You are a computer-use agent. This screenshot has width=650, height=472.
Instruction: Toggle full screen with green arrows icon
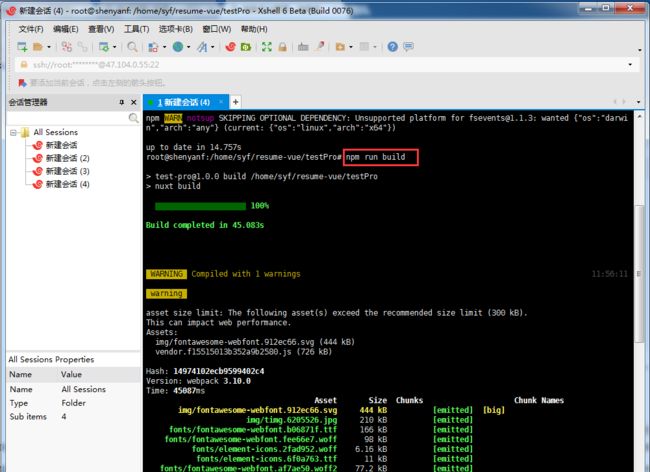267,47
